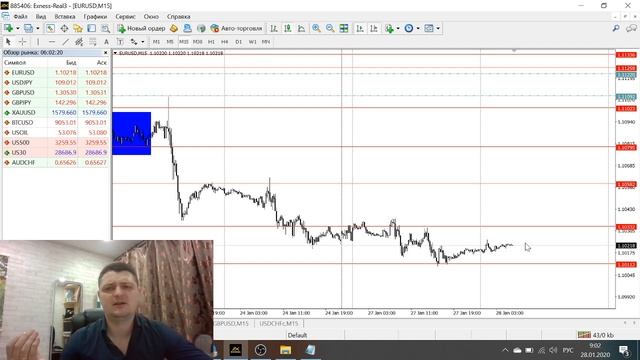The width and height of the screenshot is (640, 360).
Task: Open the chat bubbles icon
Action: click(x=631, y=28)
